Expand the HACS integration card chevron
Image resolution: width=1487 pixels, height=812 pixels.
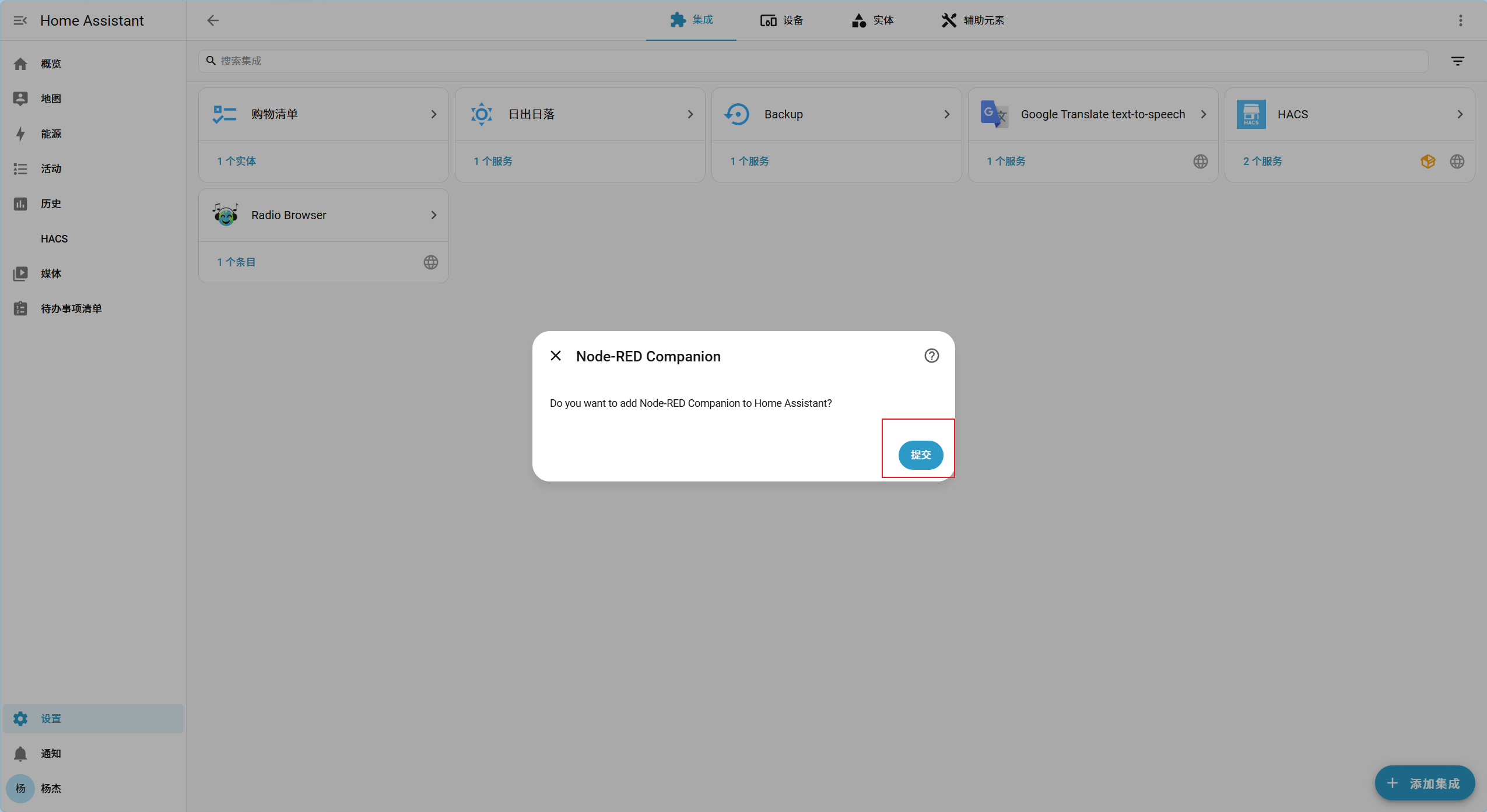coord(1460,114)
